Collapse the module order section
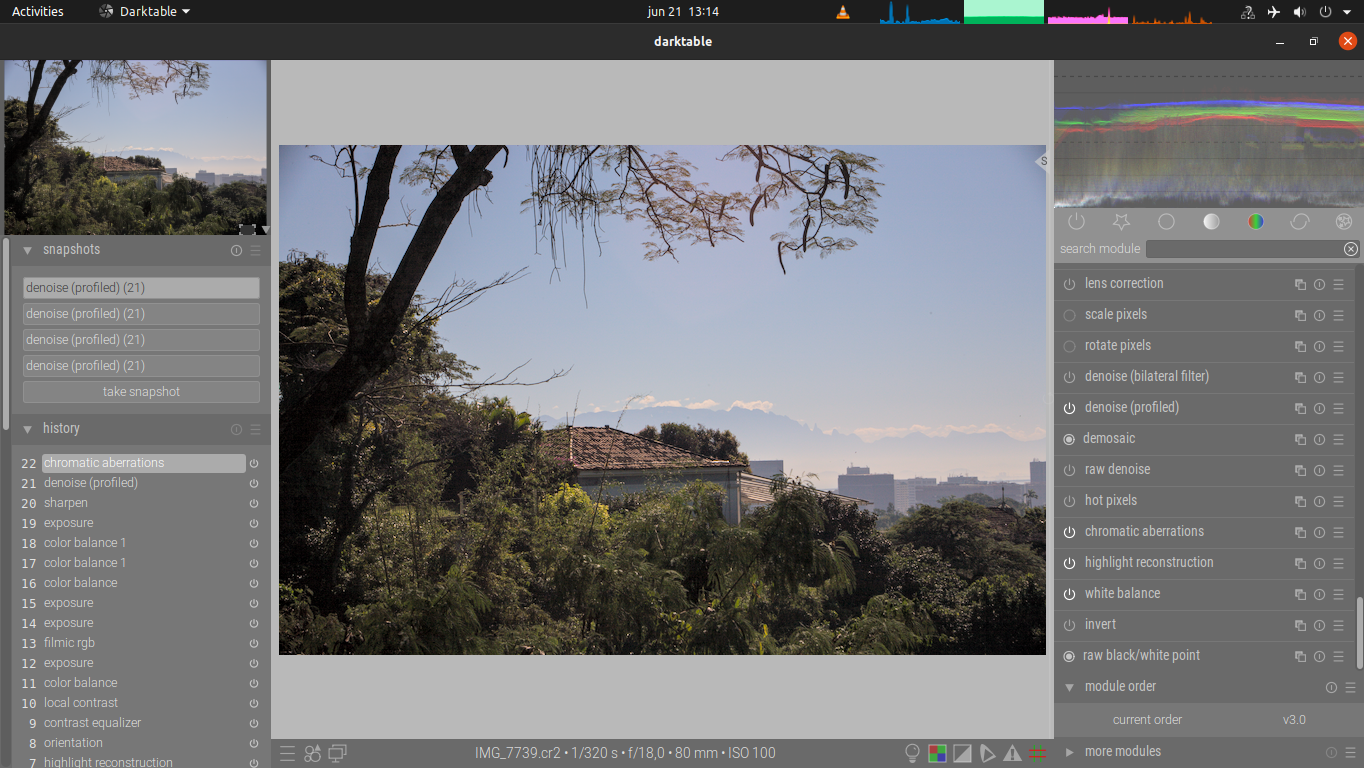 click(x=1069, y=687)
